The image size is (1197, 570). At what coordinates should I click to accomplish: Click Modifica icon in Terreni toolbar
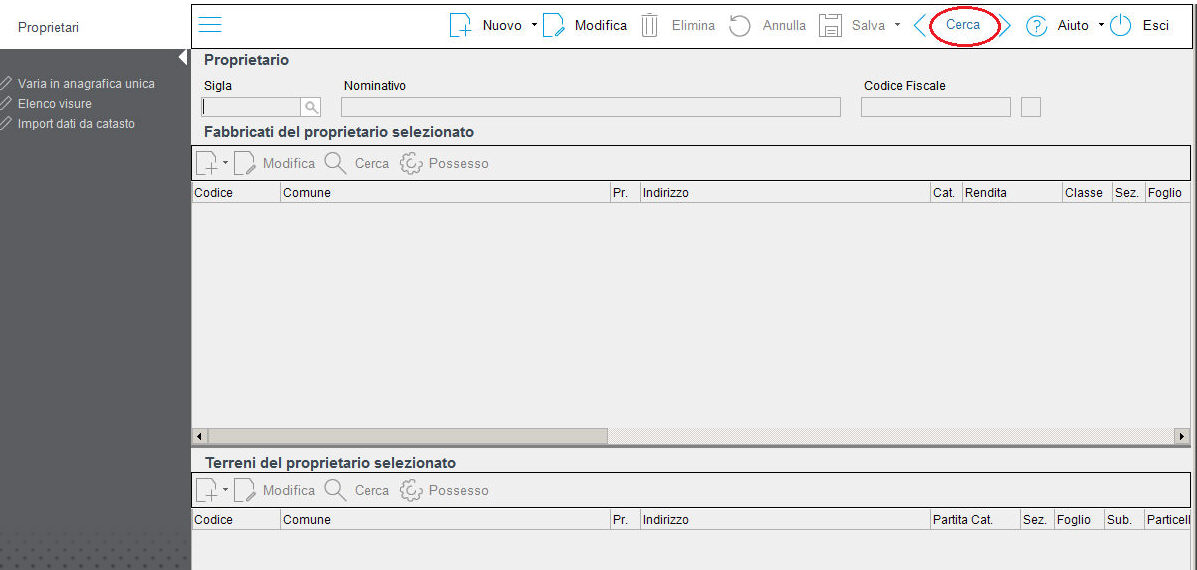point(244,490)
